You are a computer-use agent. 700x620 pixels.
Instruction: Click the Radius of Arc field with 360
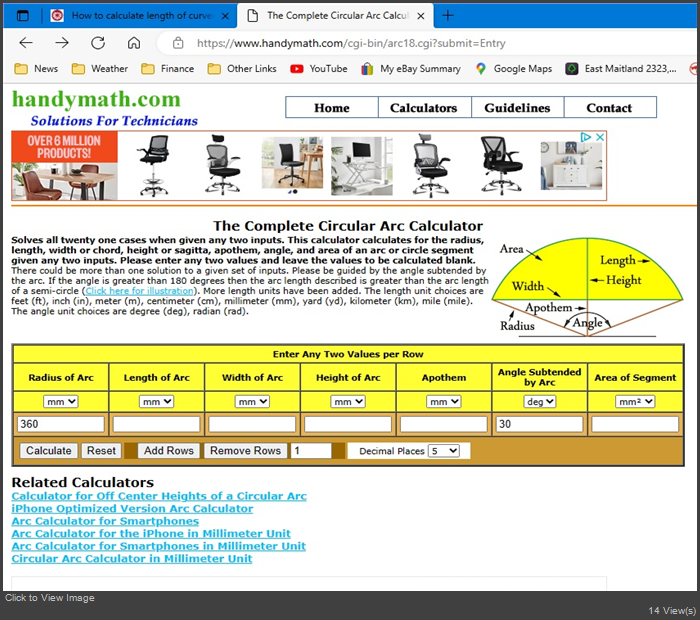coord(61,424)
